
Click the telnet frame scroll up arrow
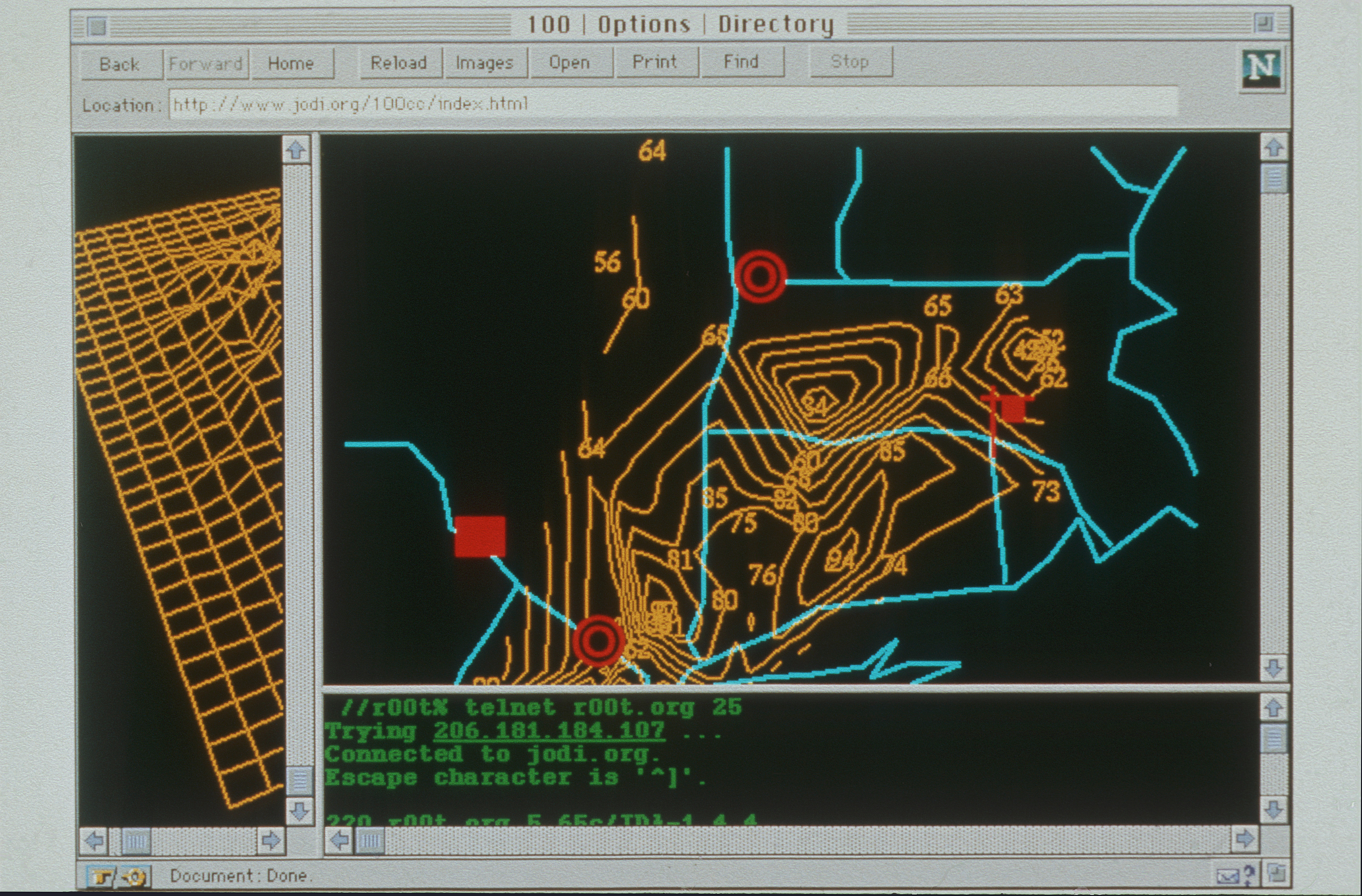click(1274, 708)
